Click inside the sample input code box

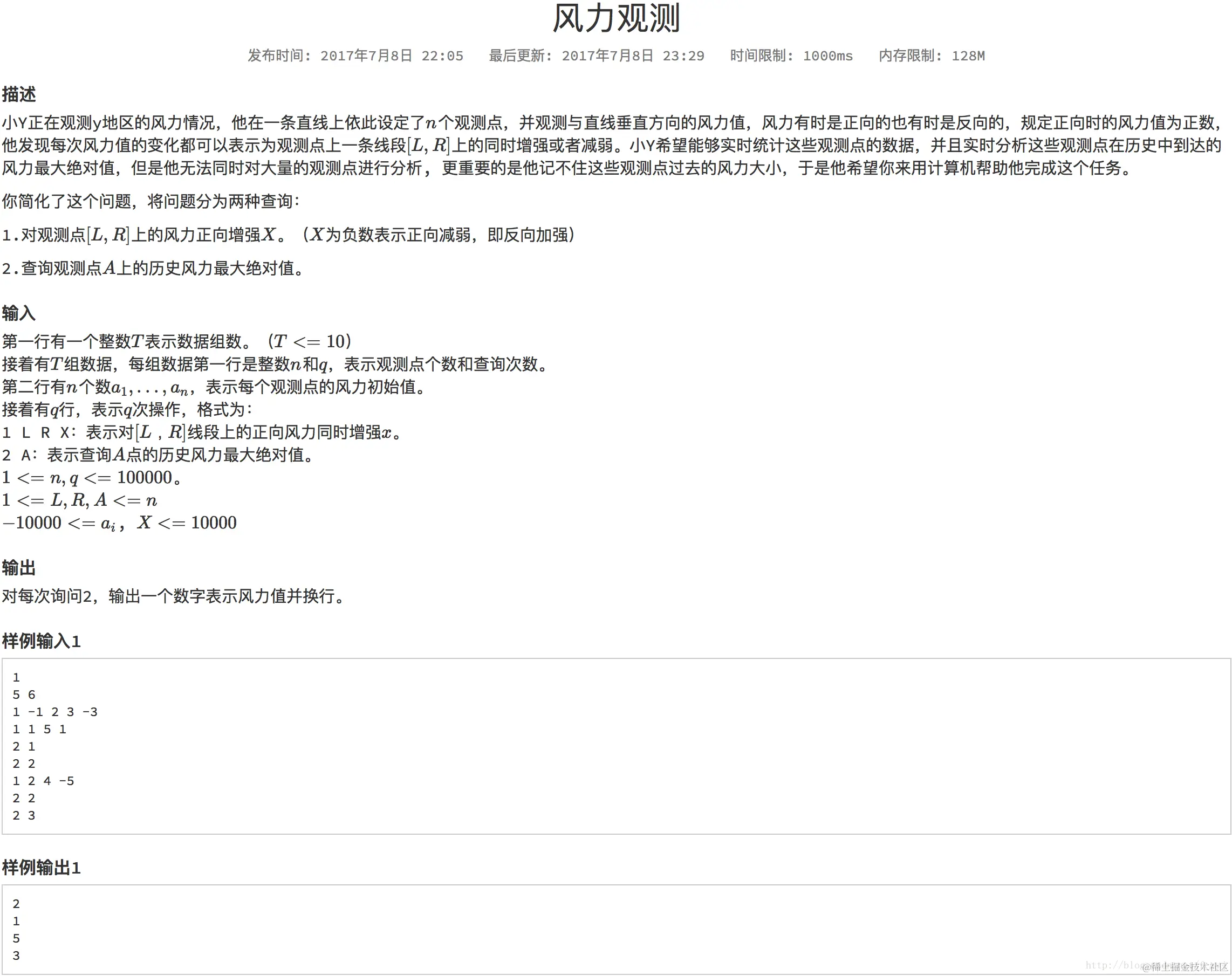(x=615, y=746)
